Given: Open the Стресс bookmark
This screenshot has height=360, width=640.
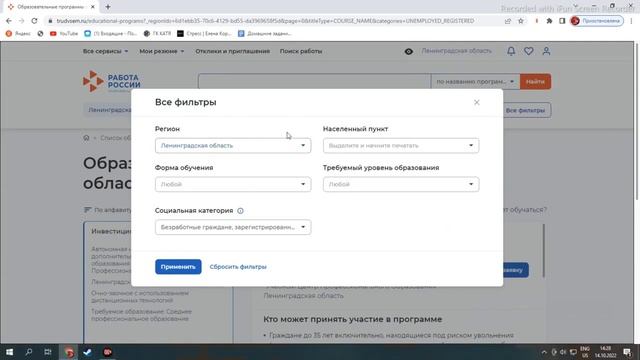Looking at the screenshot, I should 204,34.
